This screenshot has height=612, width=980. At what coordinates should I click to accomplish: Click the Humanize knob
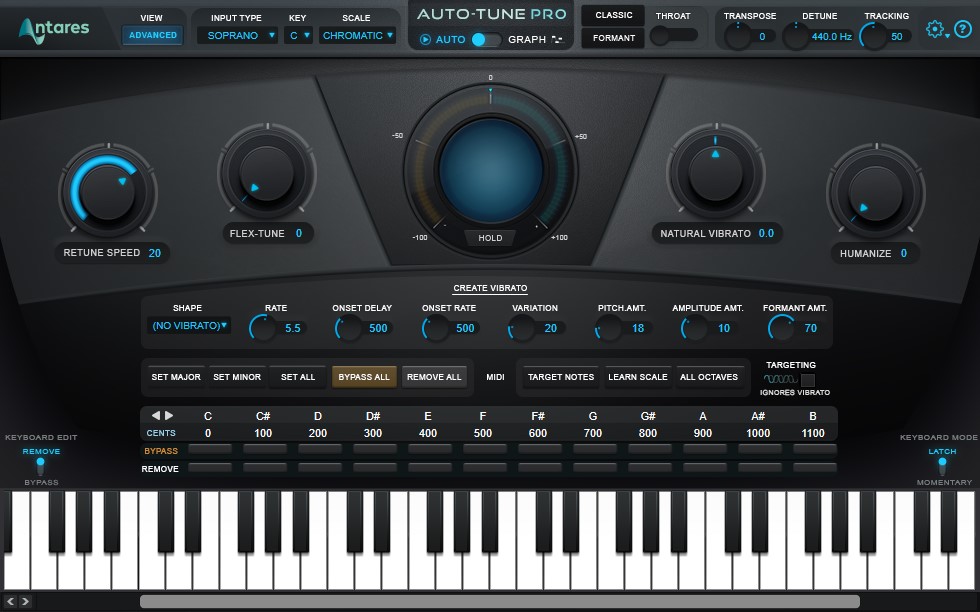[x=876, y=193]
